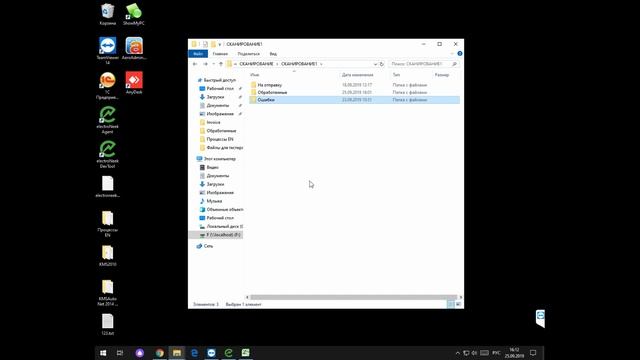Select the Процессы EN folder on desktop

(x=108, y=223)
